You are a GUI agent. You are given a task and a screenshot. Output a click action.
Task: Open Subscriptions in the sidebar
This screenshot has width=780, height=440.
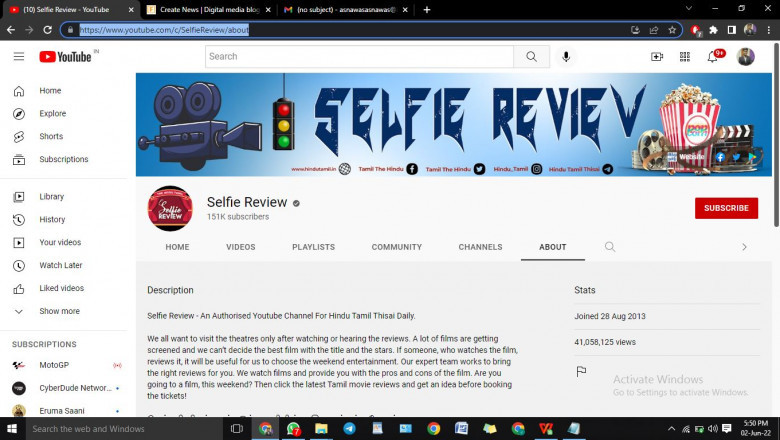point(64,159)
